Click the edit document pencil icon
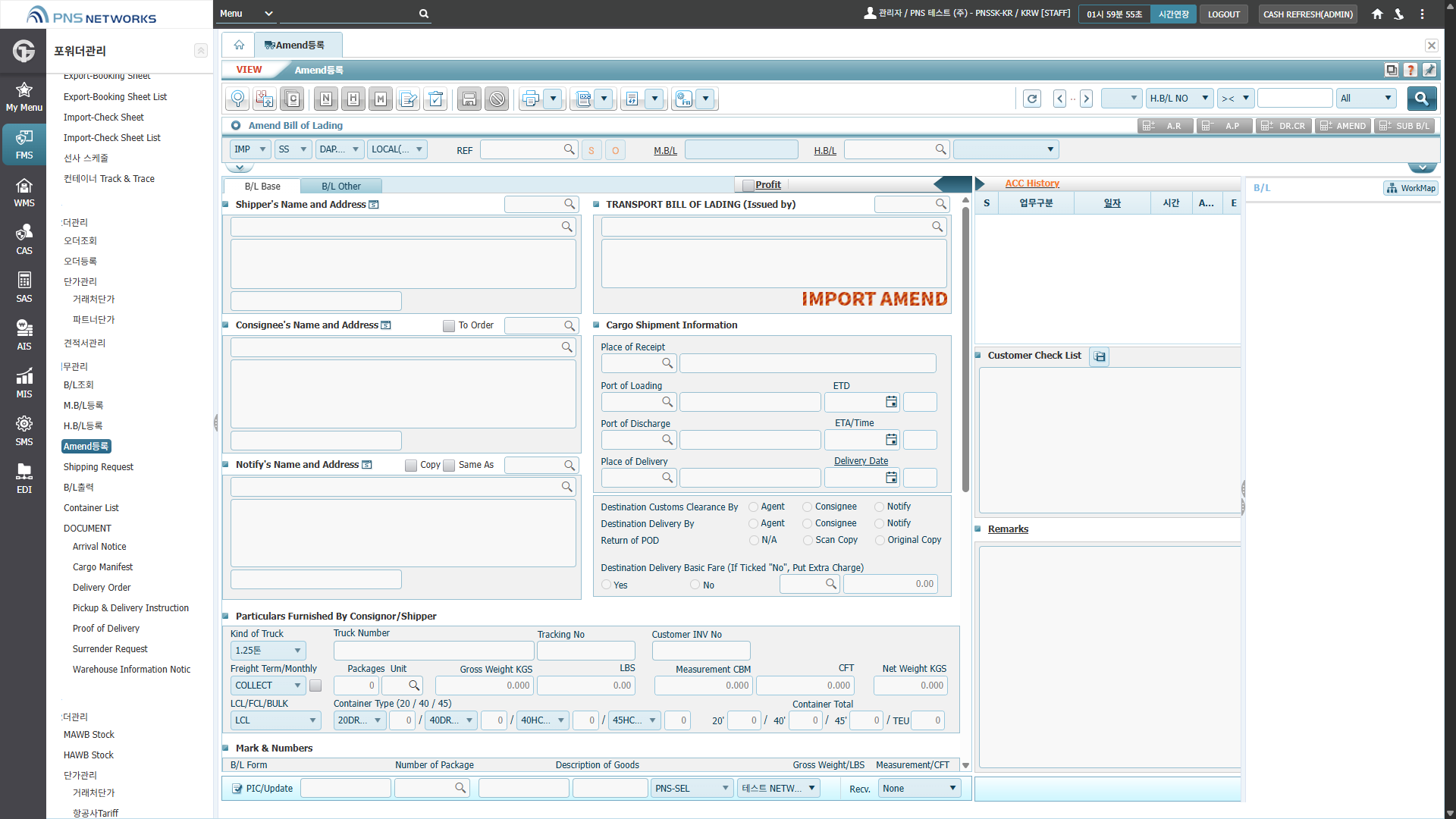1456x819 pixels. (408, 99)
